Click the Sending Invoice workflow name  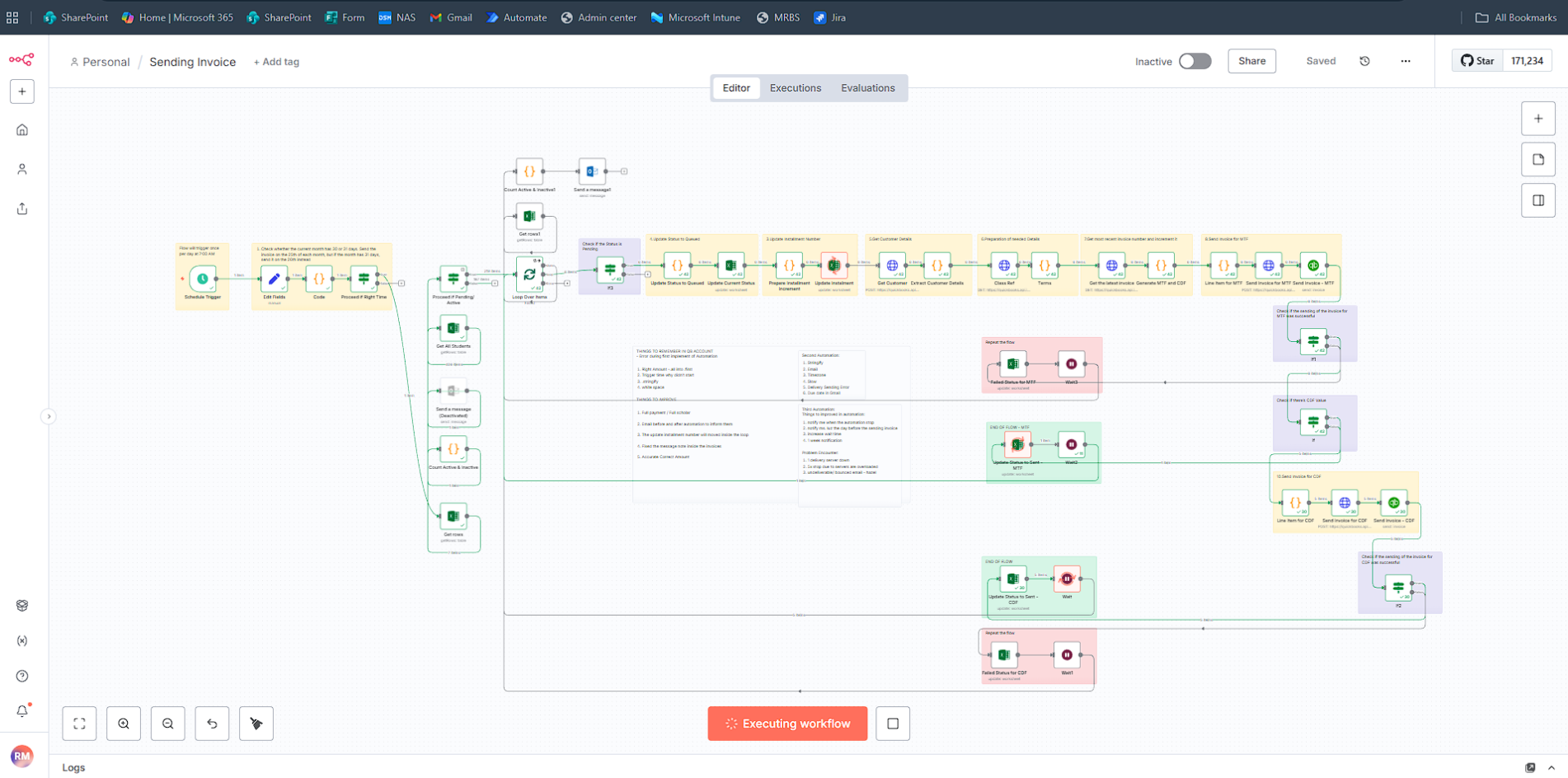pos(192,62)
